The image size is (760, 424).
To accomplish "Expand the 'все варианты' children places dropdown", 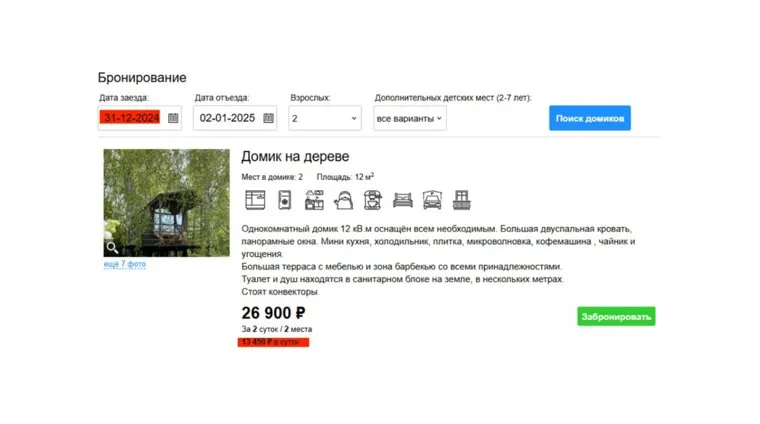I will click(x=410, y=118).
